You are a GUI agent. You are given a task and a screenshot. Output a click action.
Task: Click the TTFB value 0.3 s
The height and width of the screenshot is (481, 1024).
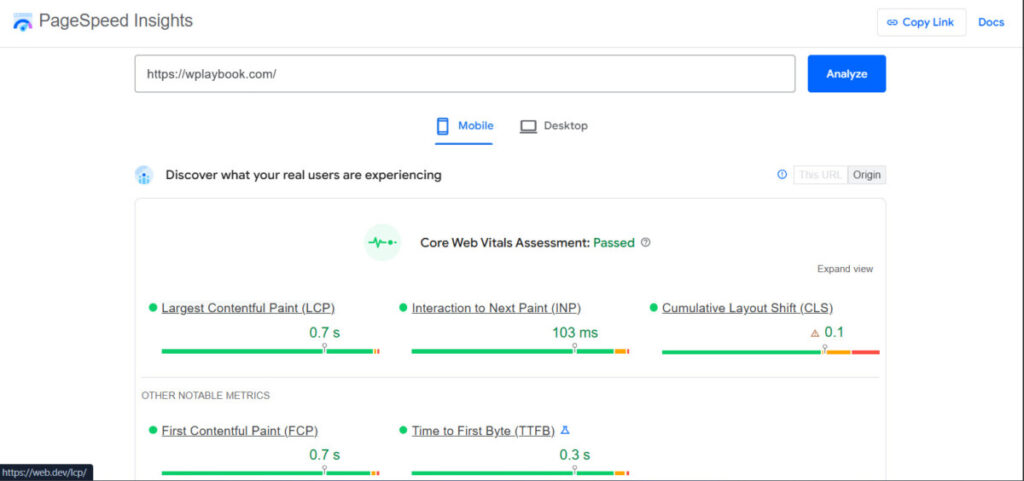[x=575, y=455]
